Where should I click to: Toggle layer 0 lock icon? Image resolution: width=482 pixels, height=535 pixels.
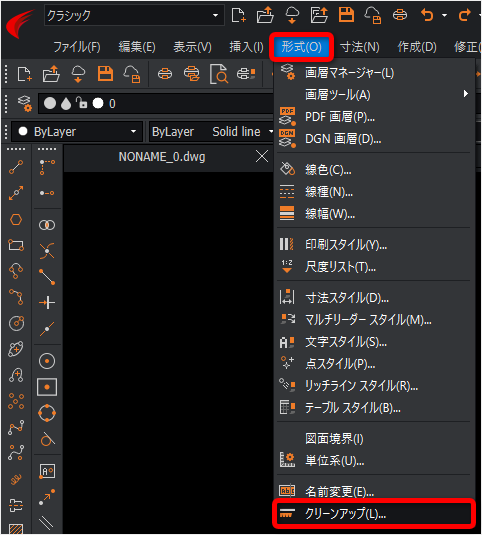81,103
